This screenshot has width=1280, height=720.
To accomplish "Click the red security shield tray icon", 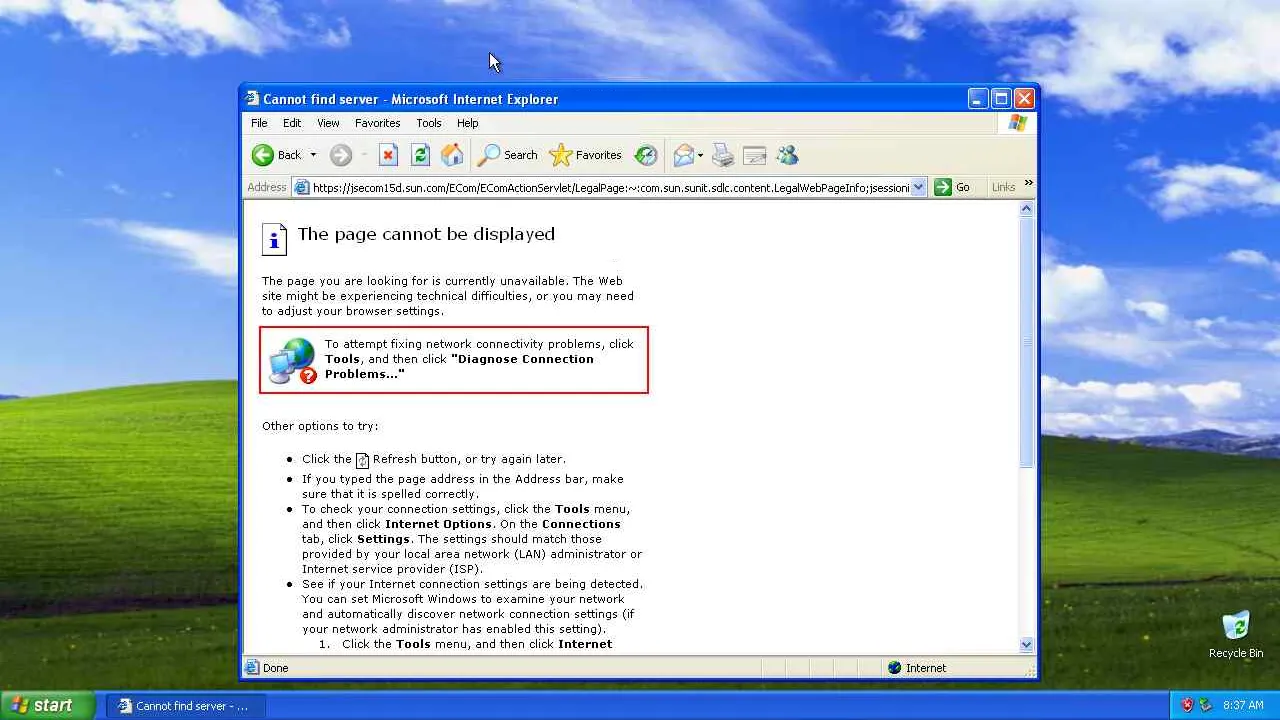I will pos(1187,705).
